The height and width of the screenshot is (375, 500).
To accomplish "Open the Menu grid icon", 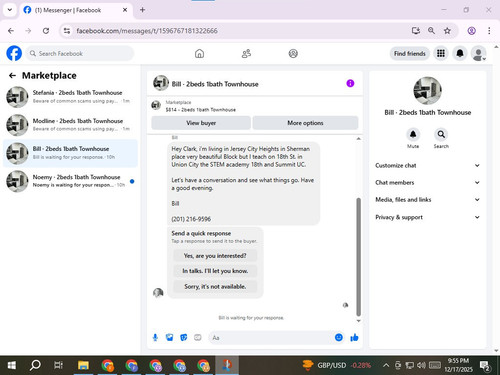I will pos(441,53).
